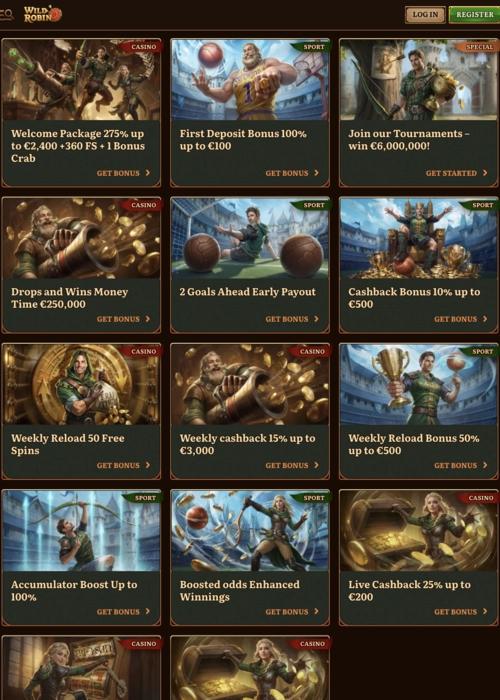Get bonus for First Deposit Bonus 100%
The height and width of the screenshot is (700, 500).
tap(292, 173)
